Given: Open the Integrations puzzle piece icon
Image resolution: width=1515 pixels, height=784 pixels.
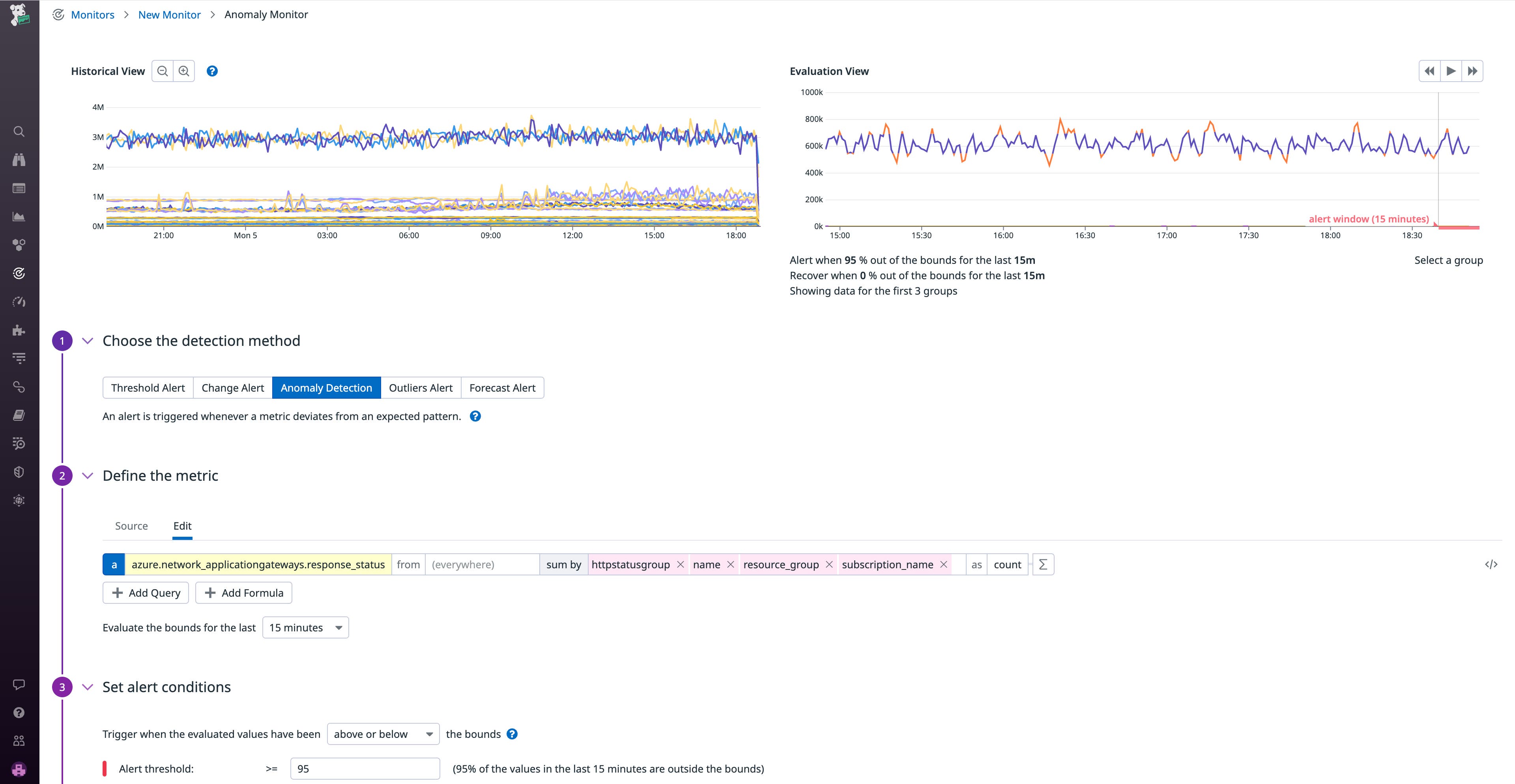Looking at the screenshot, I should (19, 330).
